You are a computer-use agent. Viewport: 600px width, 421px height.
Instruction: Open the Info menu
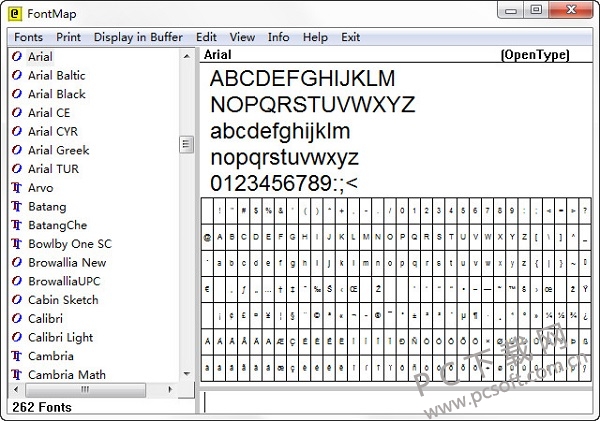pos(278,37)
